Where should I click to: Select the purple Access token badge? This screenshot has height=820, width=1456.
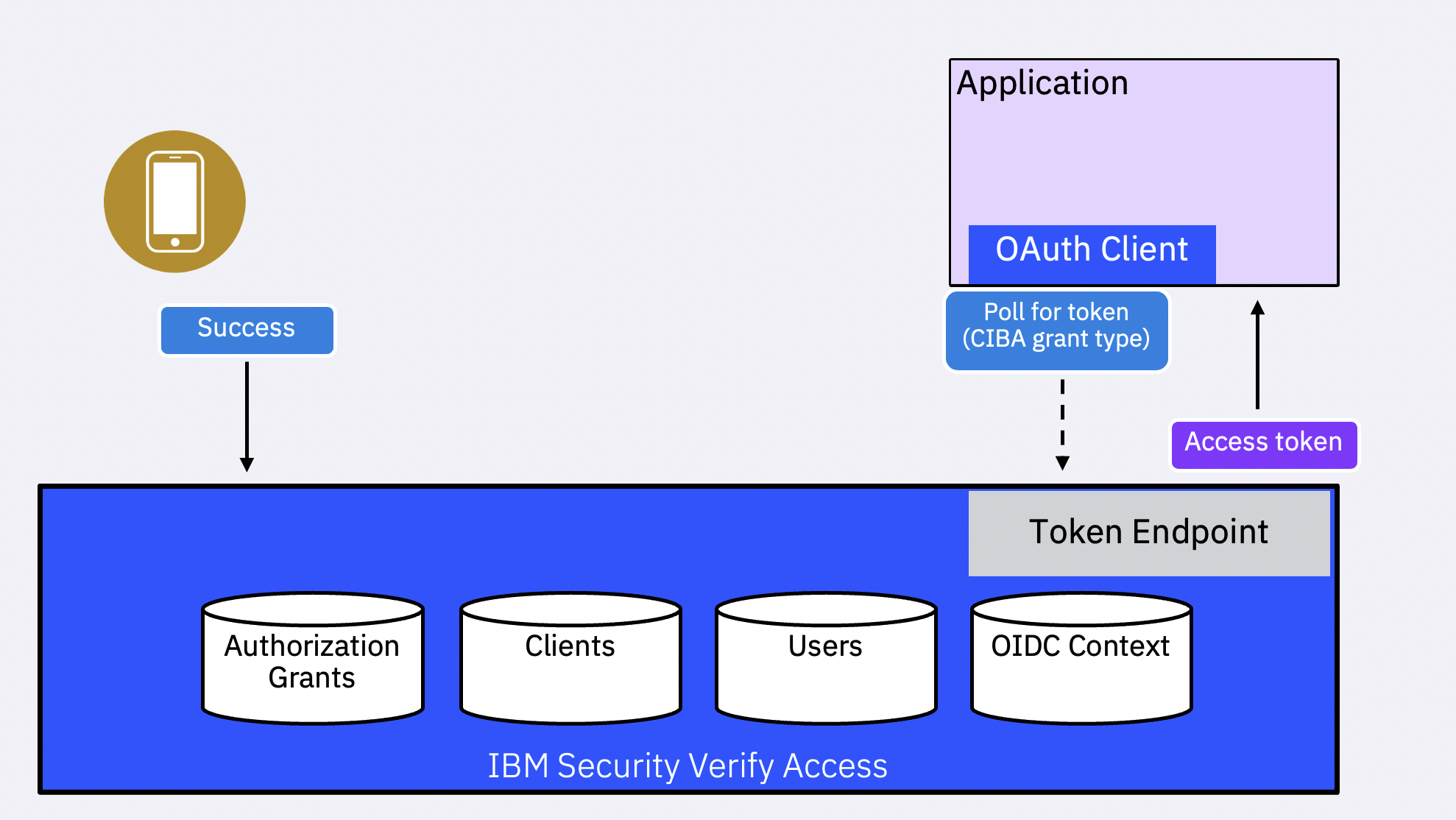click(x=1263, y=443)
